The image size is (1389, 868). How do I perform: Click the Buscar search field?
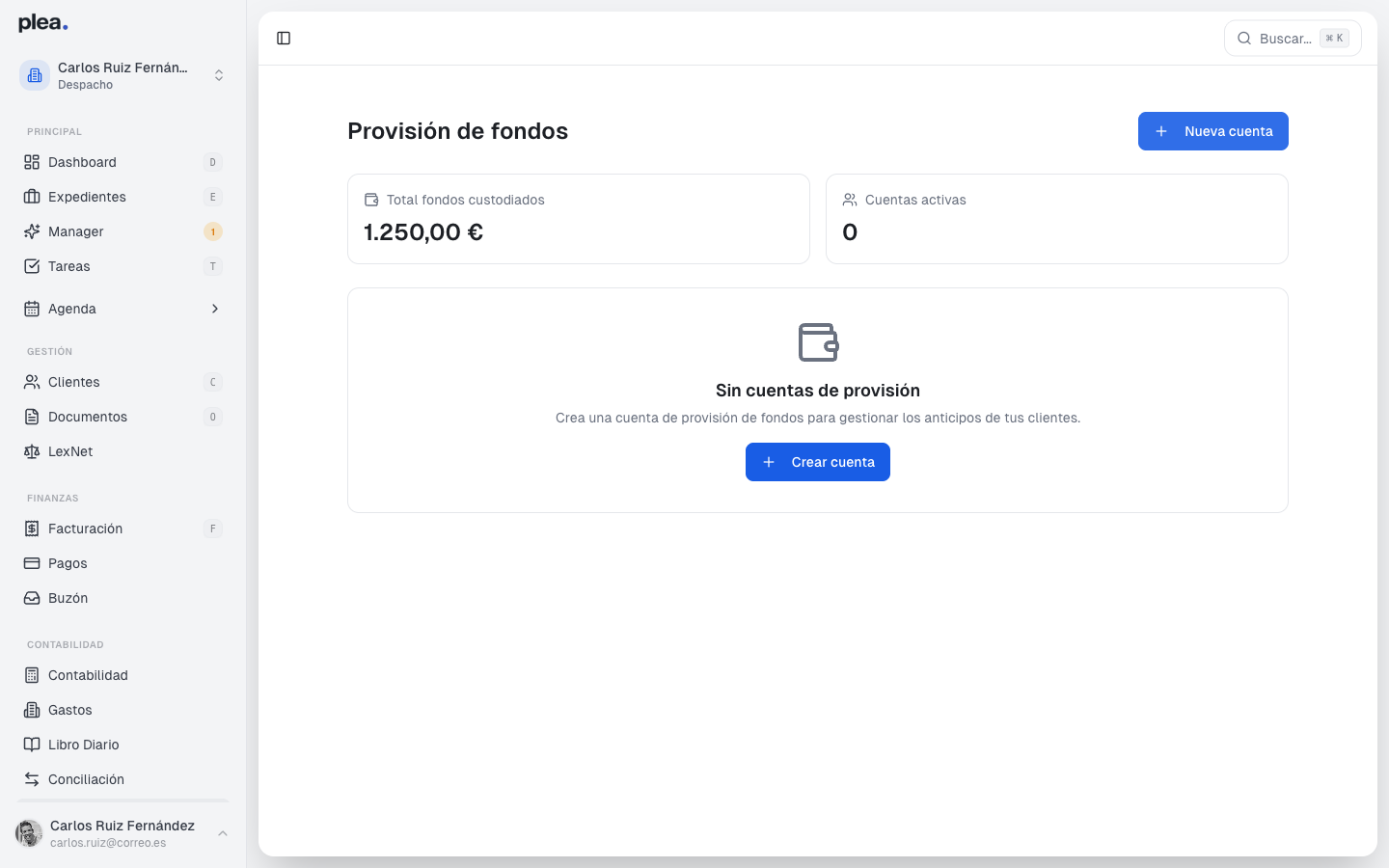(1288, 38)
